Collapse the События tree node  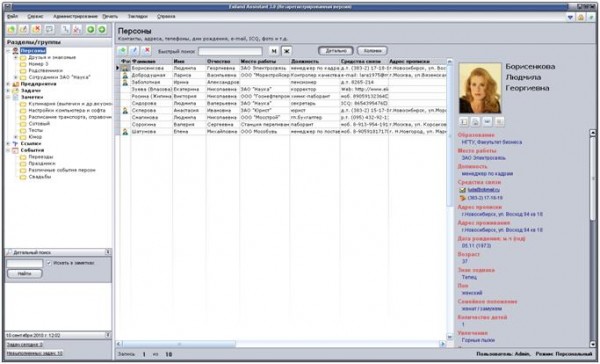tap(8, 150)
